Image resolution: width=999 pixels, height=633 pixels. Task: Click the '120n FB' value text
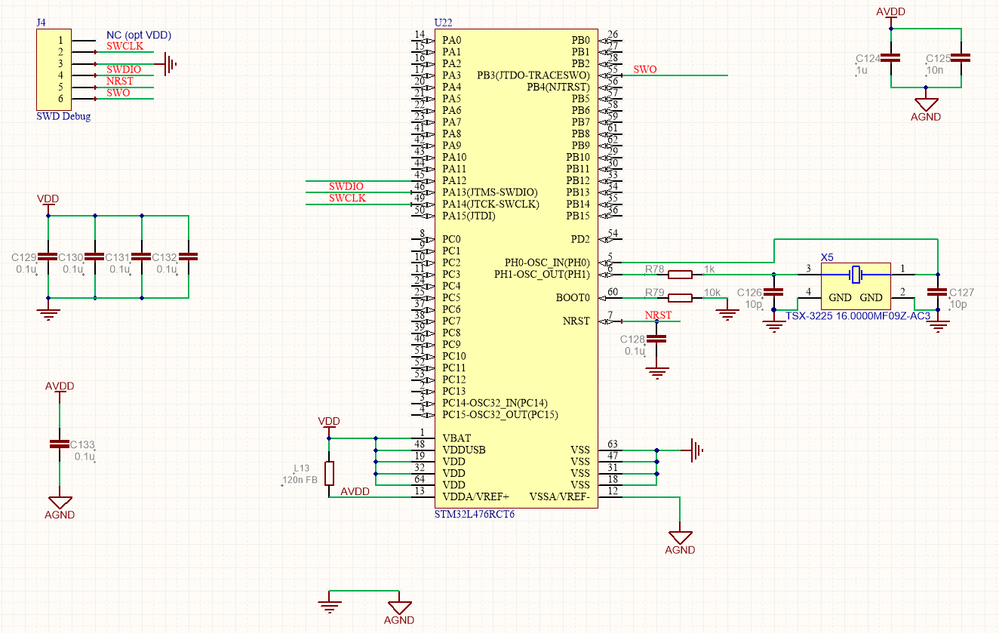click(300, 480)
